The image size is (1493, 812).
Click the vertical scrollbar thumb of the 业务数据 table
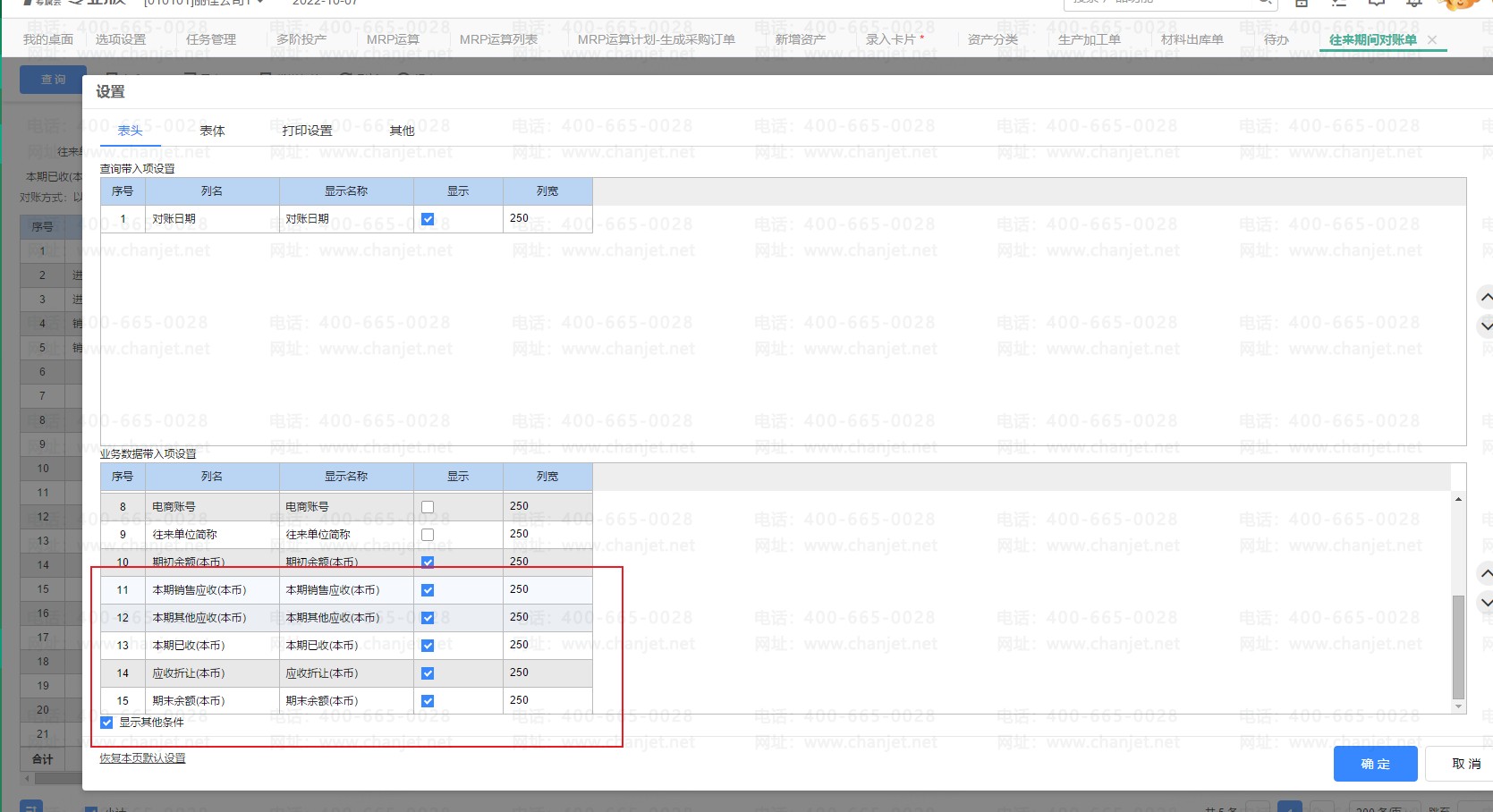click(x=1458, y=647)
